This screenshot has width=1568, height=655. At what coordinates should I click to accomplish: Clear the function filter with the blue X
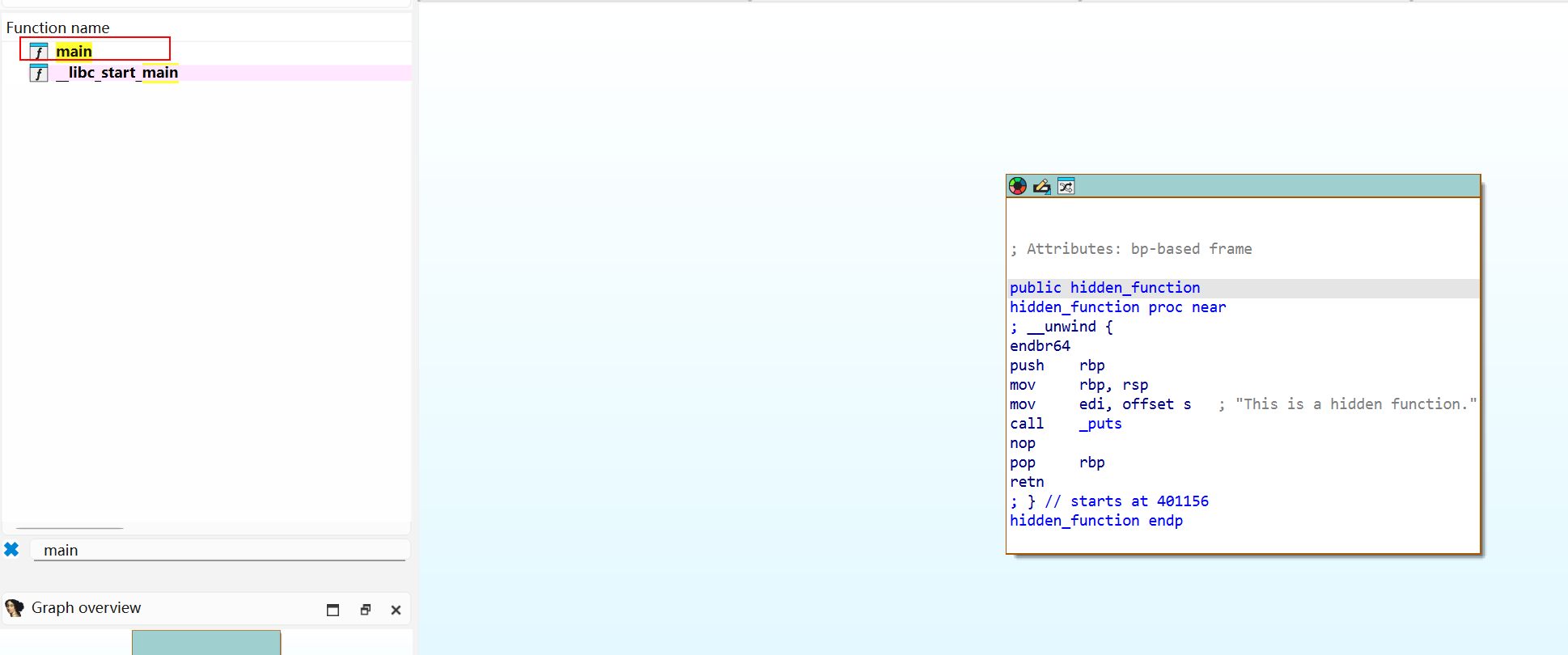(11, 550)
